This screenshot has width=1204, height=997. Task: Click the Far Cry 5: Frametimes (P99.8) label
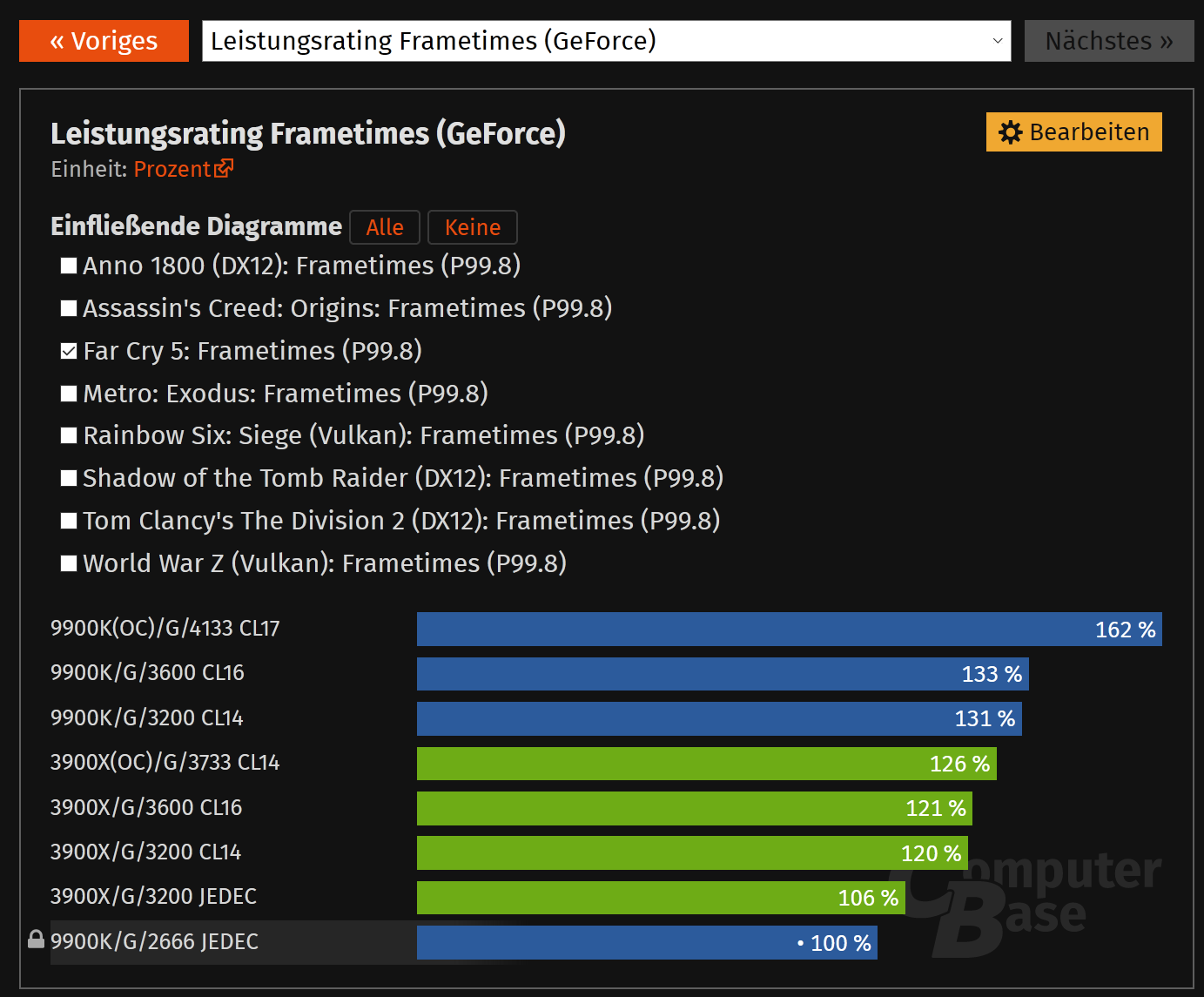tap(252, 351)
